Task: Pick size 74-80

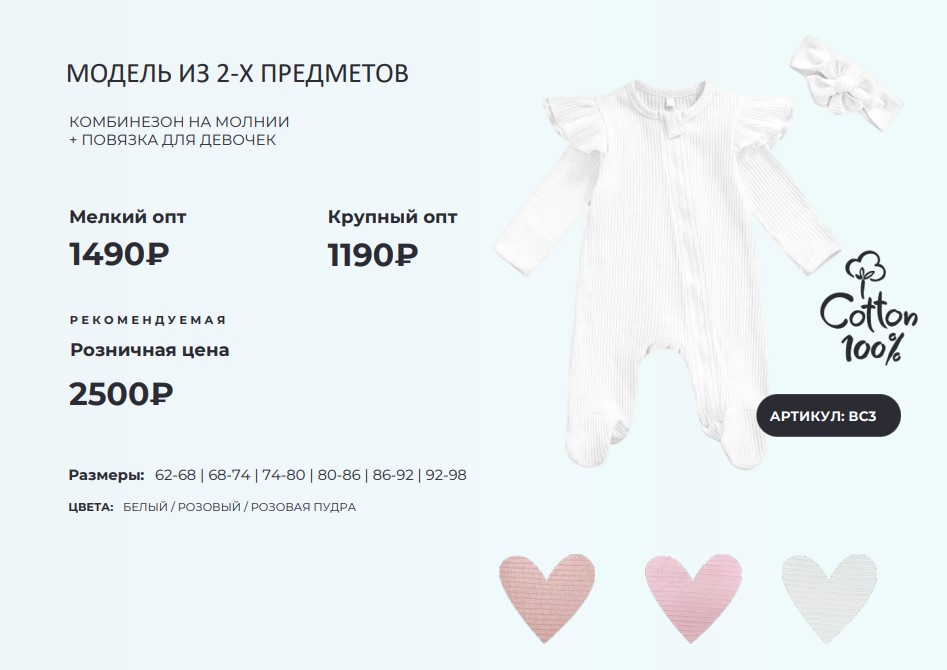Action: click(283, 475)
